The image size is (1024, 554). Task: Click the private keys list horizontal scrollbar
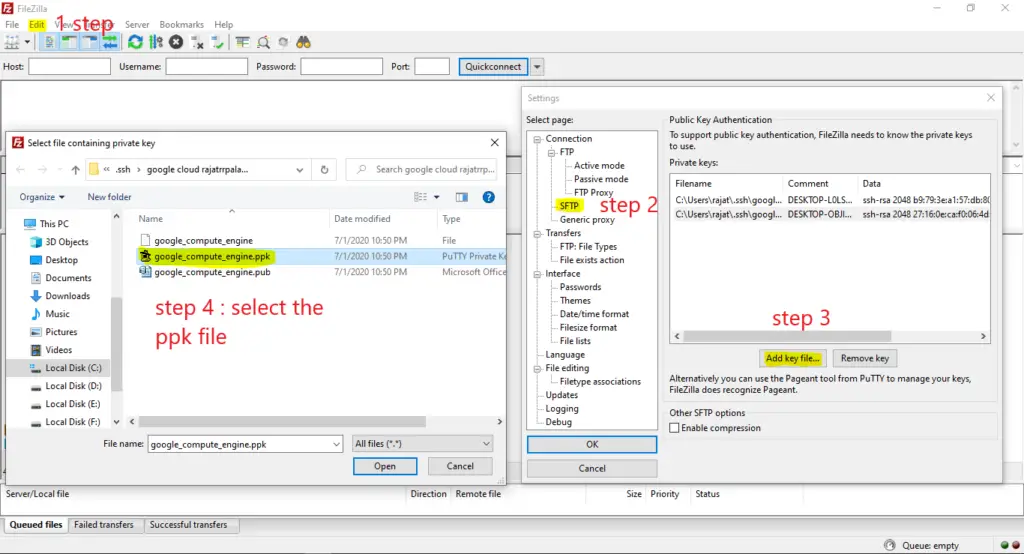point(787,336)
